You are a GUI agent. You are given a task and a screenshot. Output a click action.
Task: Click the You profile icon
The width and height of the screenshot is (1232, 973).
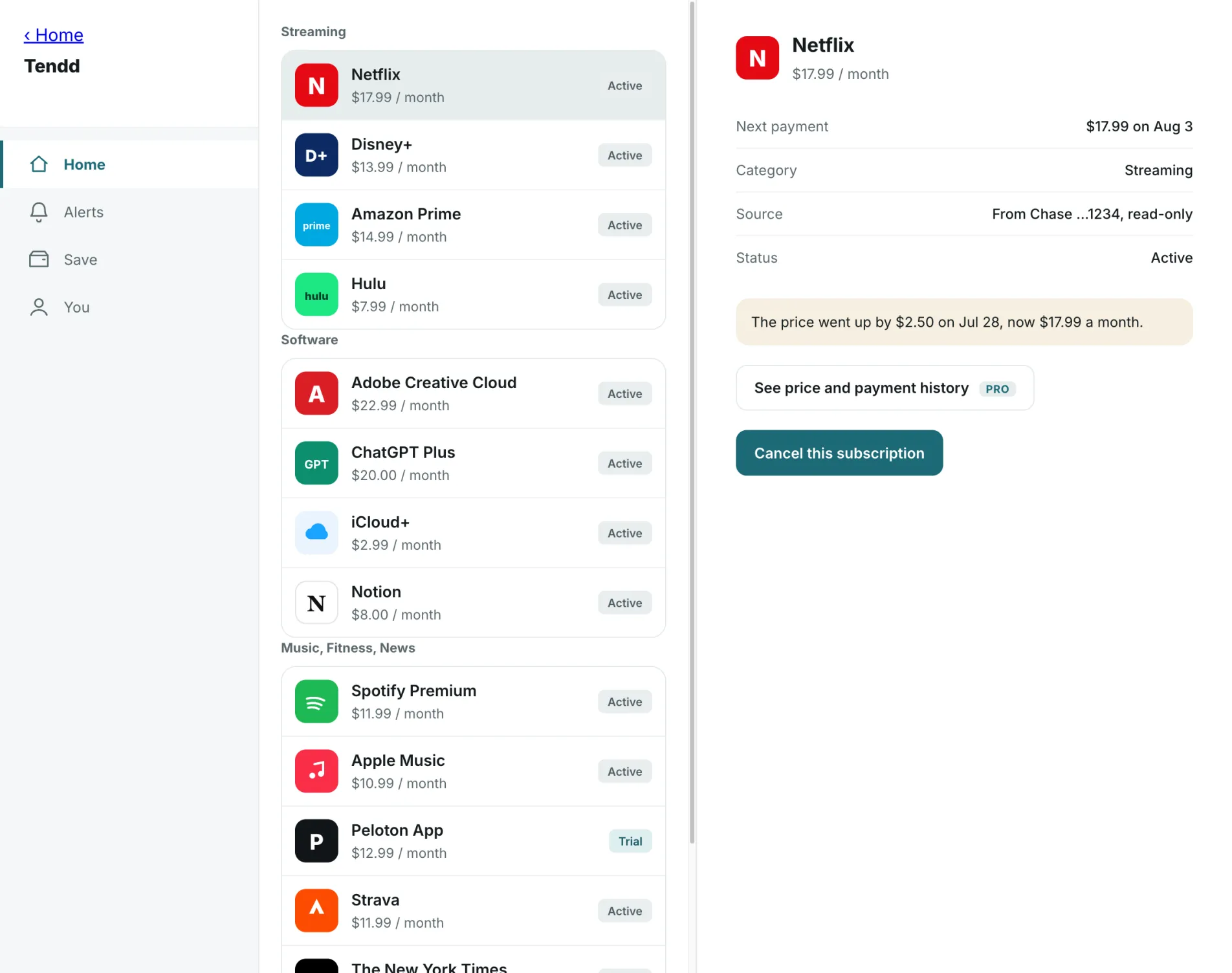pos(39,307)
